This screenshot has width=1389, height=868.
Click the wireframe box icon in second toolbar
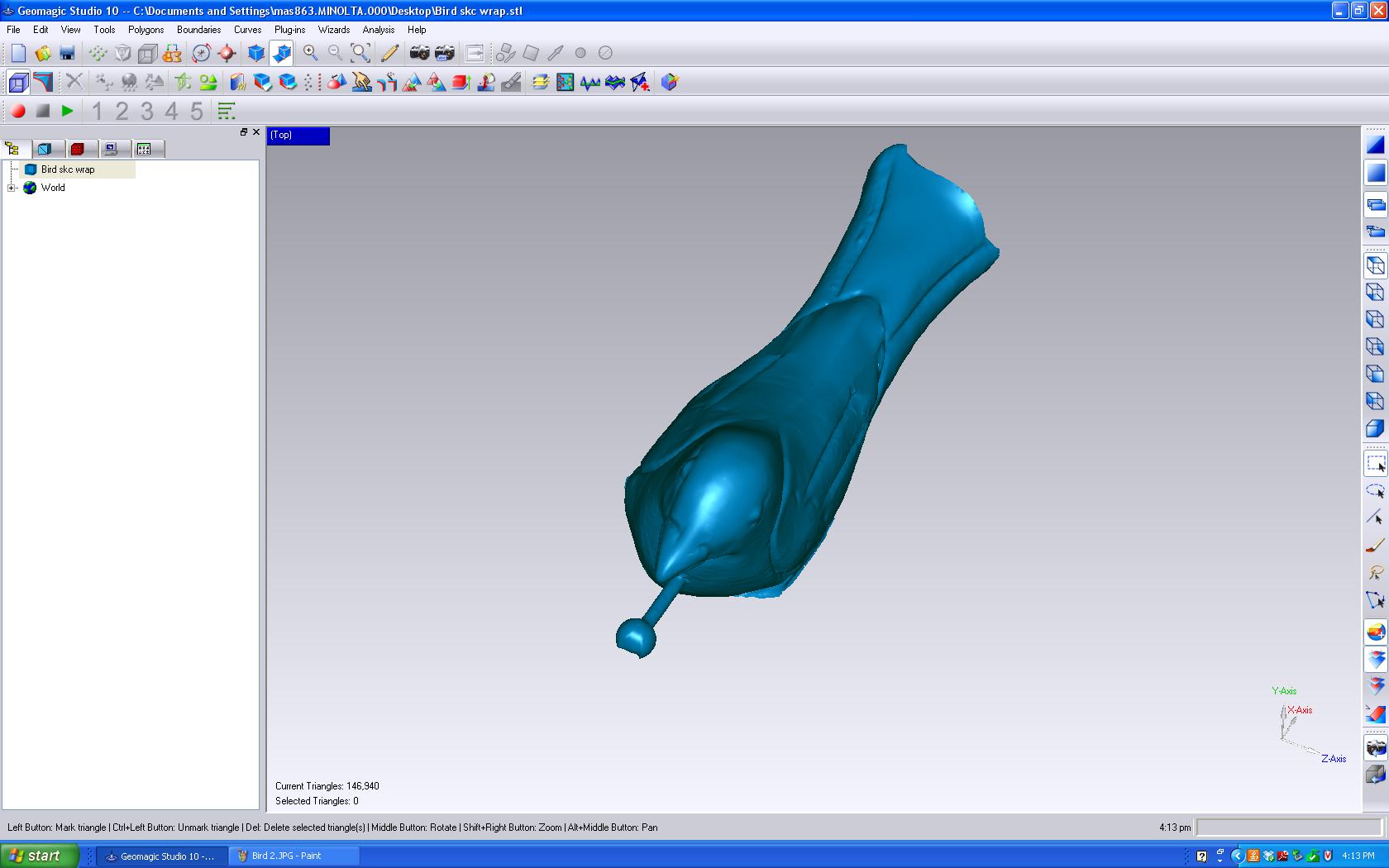tap(18, 82)
